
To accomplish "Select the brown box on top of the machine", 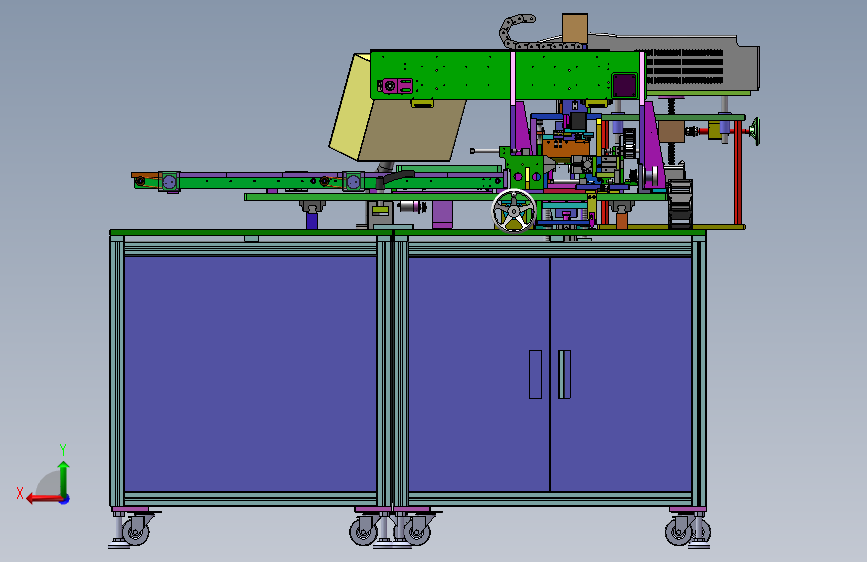I will [574, 28].
